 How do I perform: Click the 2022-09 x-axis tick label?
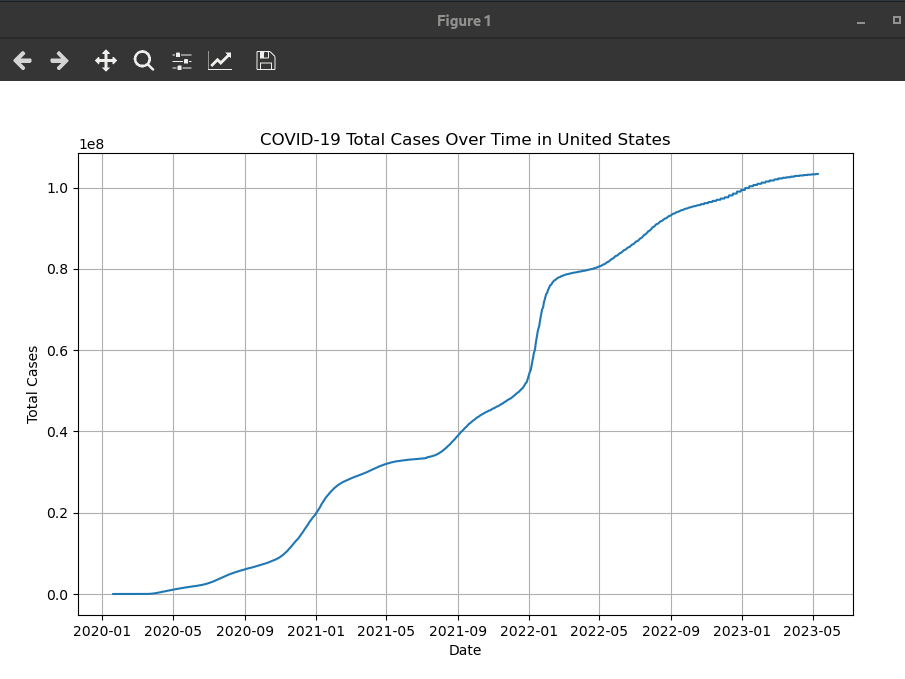(671, 631)
